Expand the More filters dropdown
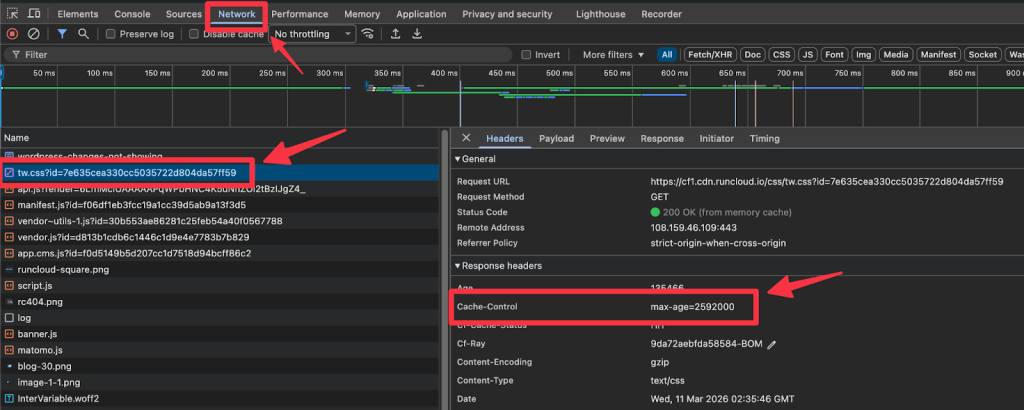 (614, 55)
